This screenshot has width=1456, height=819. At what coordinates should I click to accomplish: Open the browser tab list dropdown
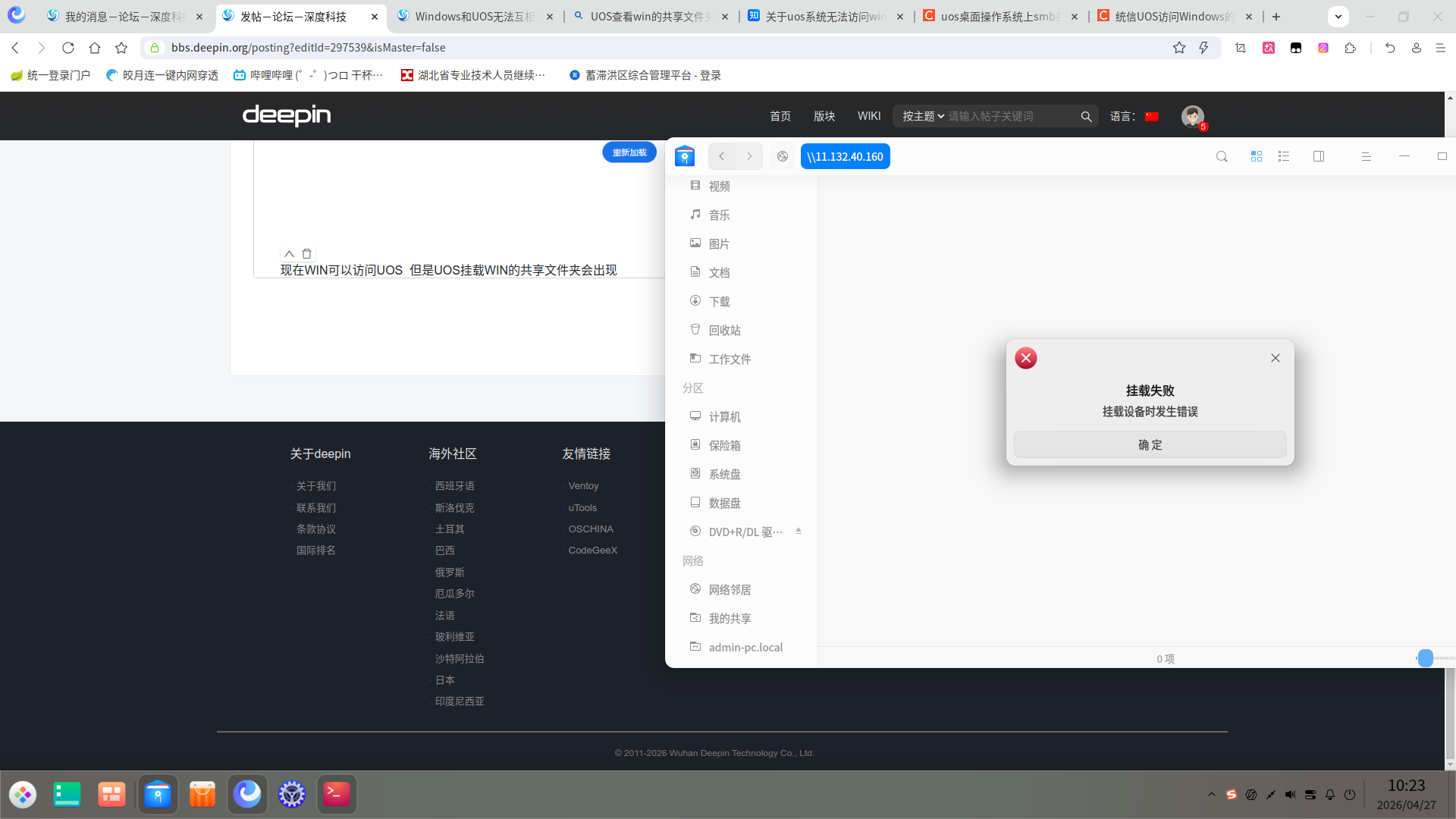pyautogui.click(x=1338, y=17)
